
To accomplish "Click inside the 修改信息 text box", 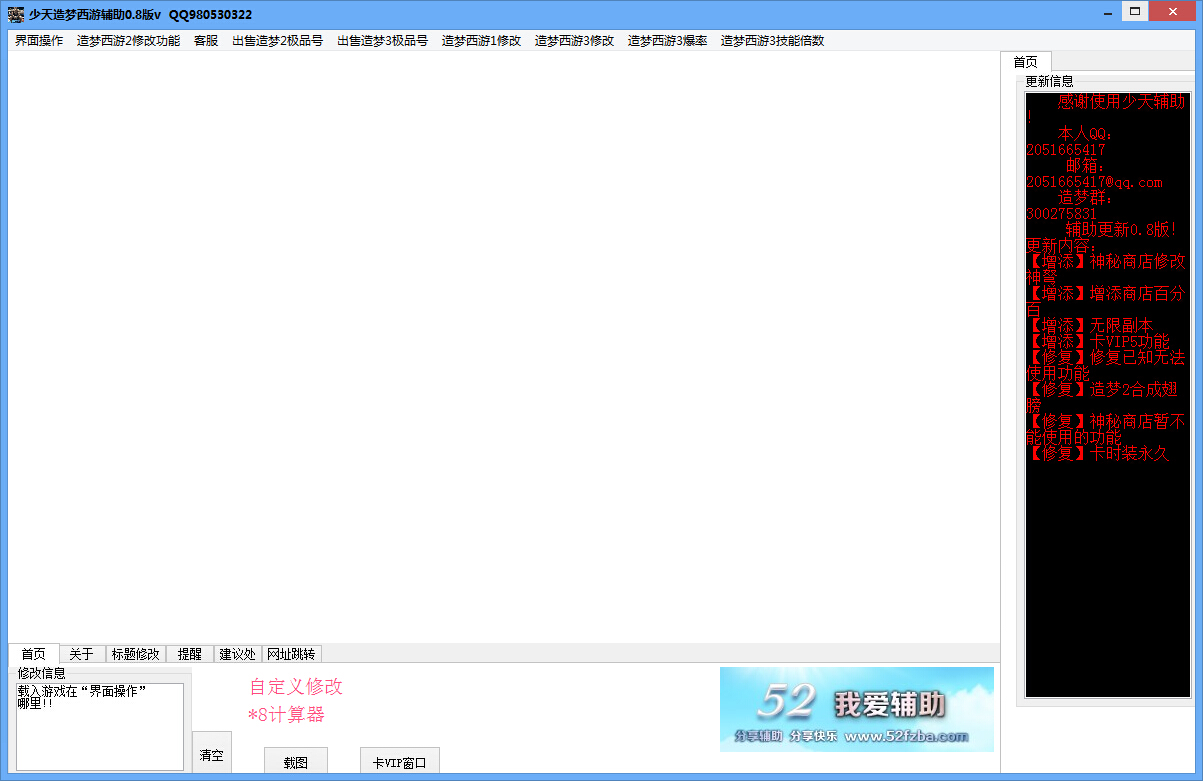I will [100, 727].
